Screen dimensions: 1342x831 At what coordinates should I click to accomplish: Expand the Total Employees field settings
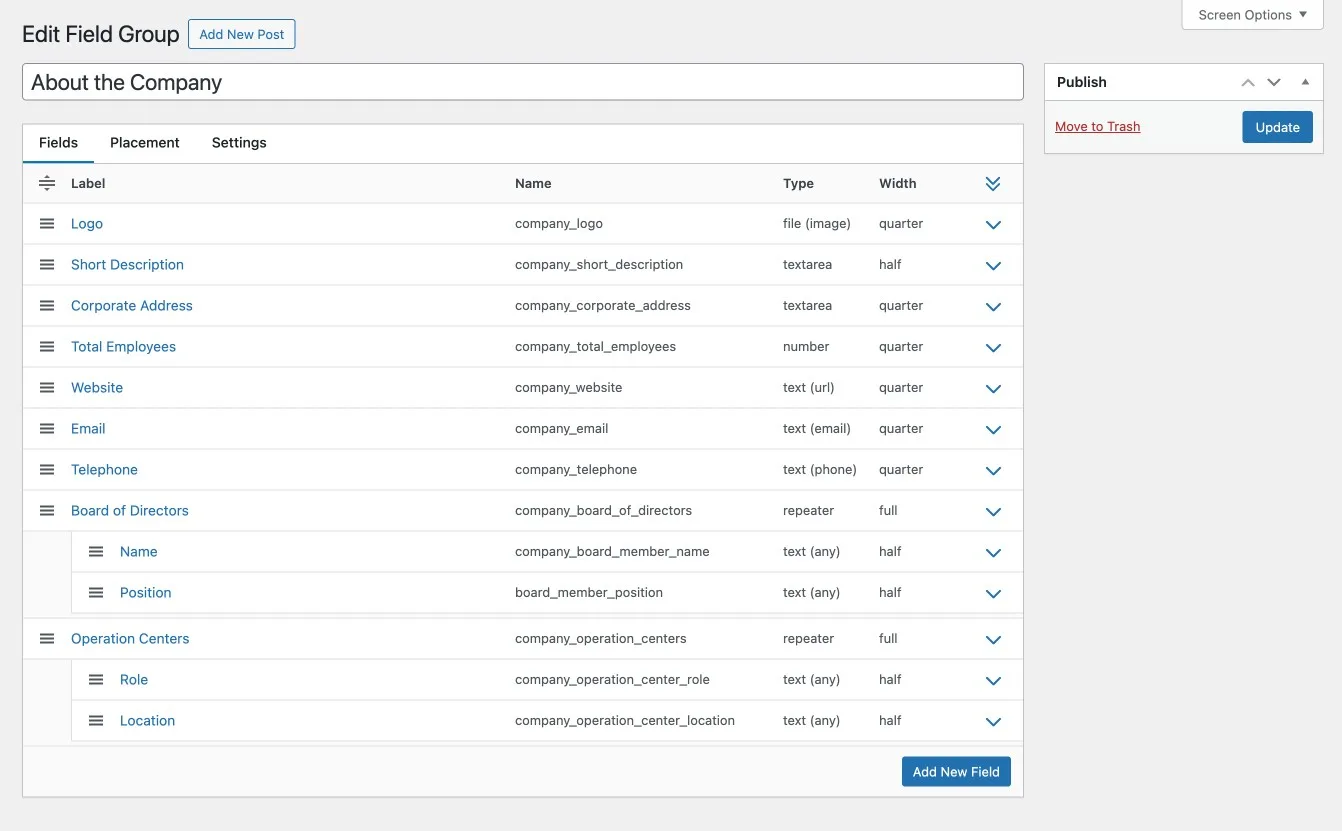pos(993,348)
